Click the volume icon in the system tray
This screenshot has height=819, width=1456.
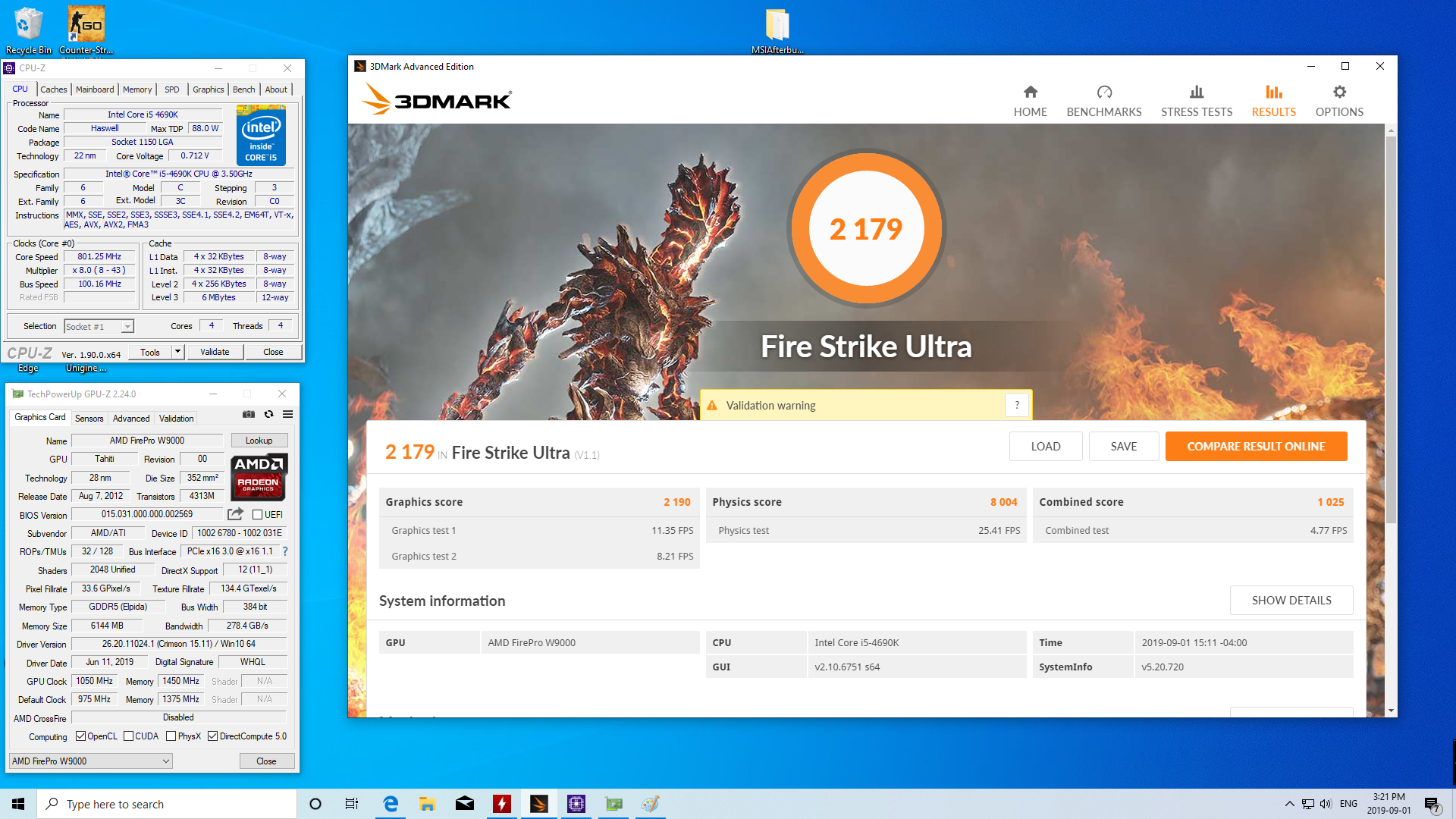tap(1326, 804)
